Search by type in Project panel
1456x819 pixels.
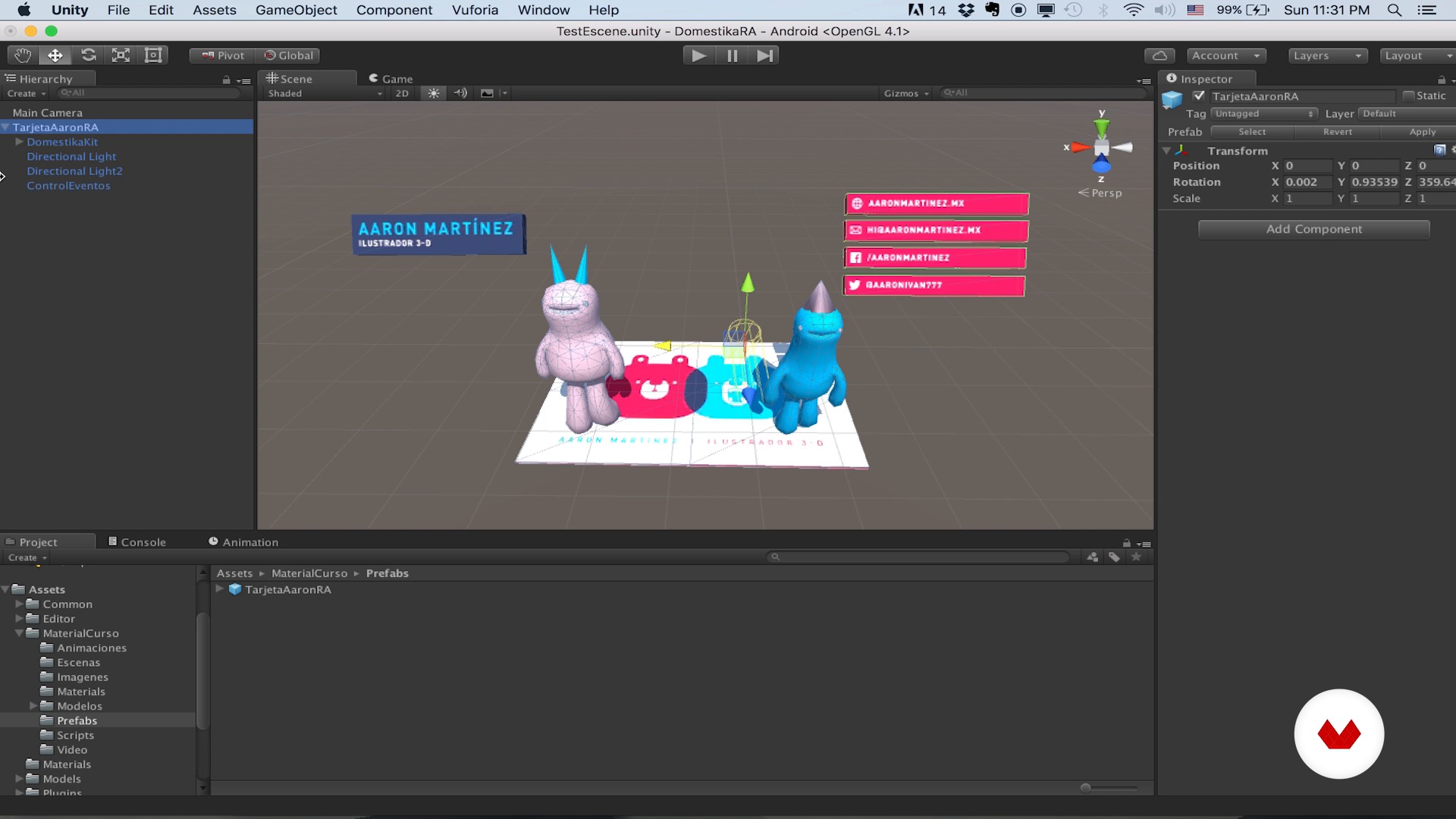(x=1092, y=557)
